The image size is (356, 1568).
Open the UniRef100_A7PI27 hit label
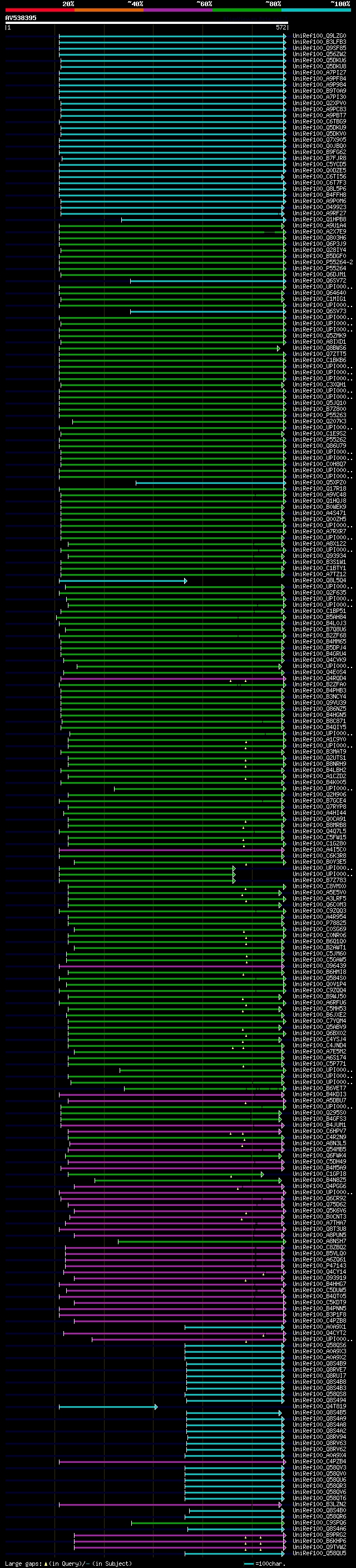(319, 72)
